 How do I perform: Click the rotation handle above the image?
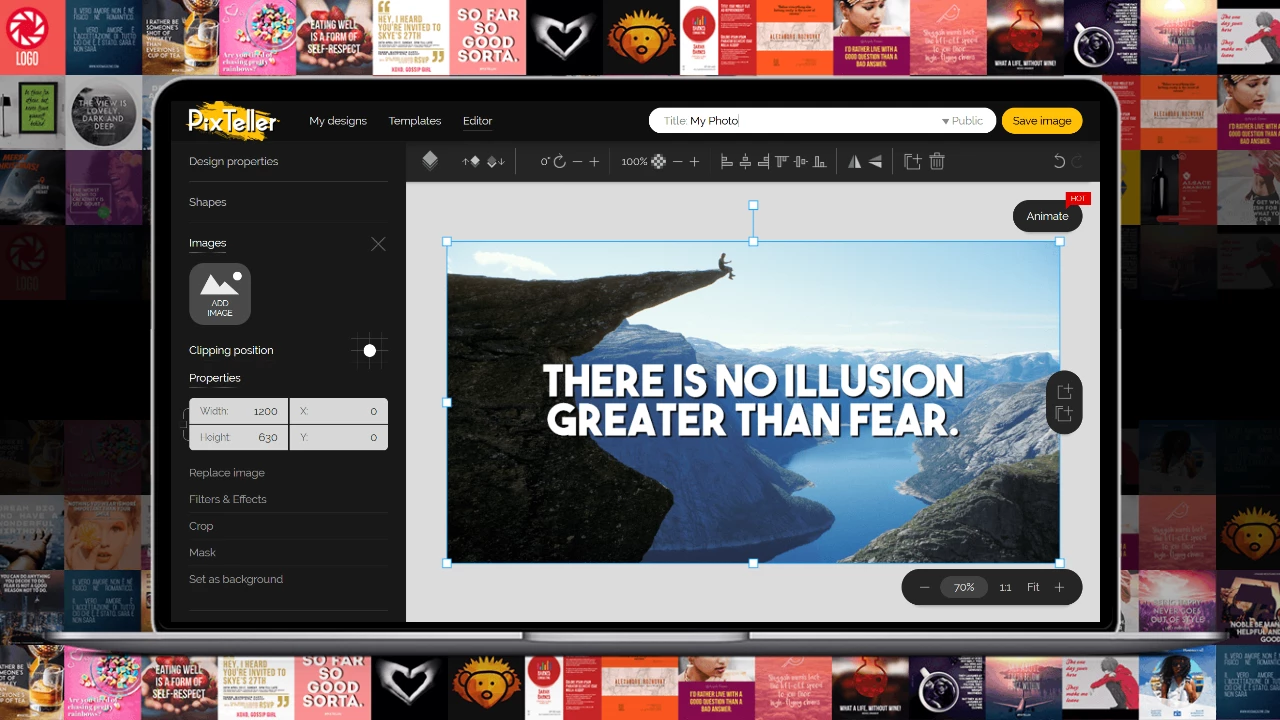[753, 205]
